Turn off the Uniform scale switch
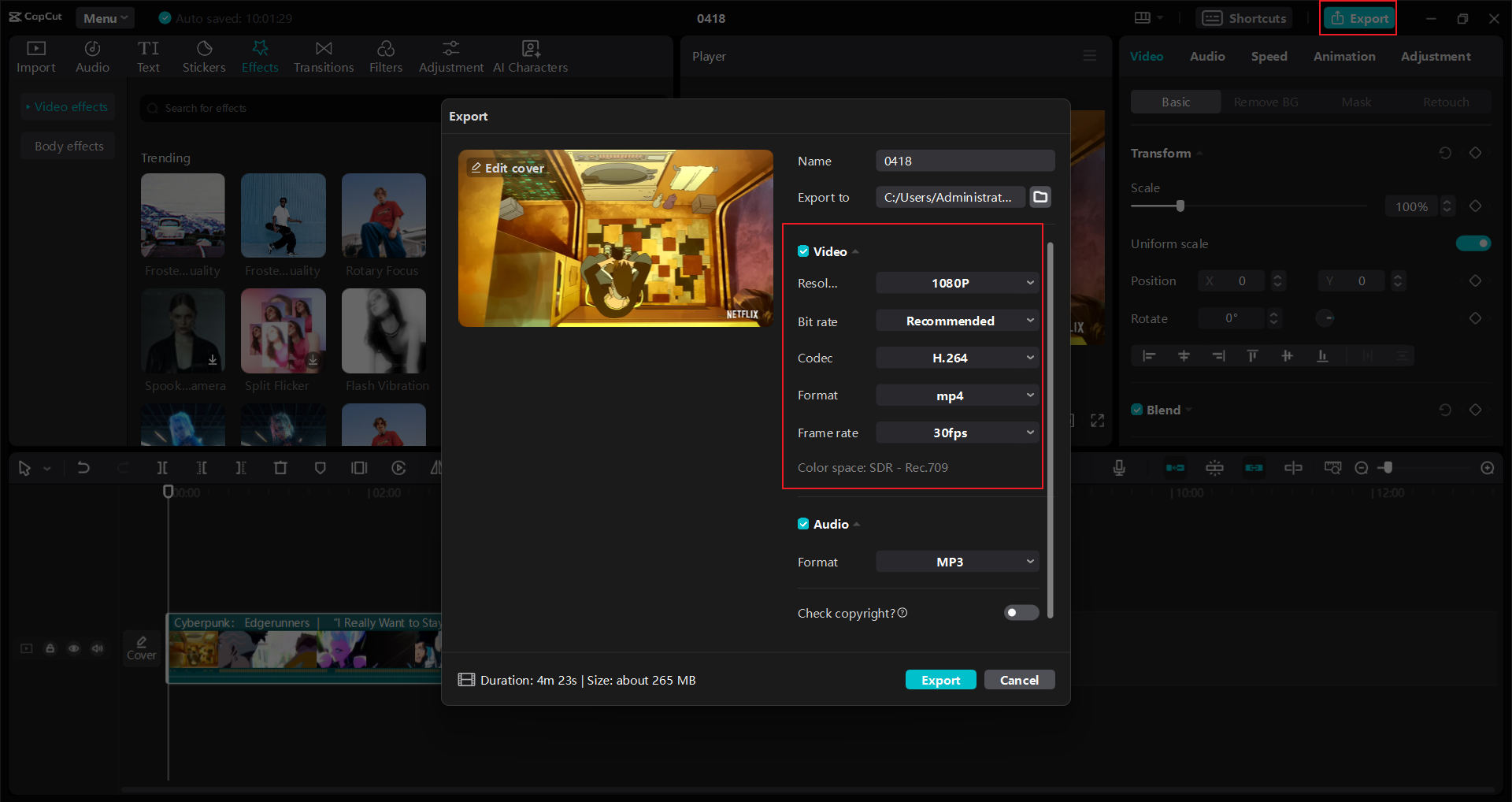1512x802 pixels. coord(1473,243)
